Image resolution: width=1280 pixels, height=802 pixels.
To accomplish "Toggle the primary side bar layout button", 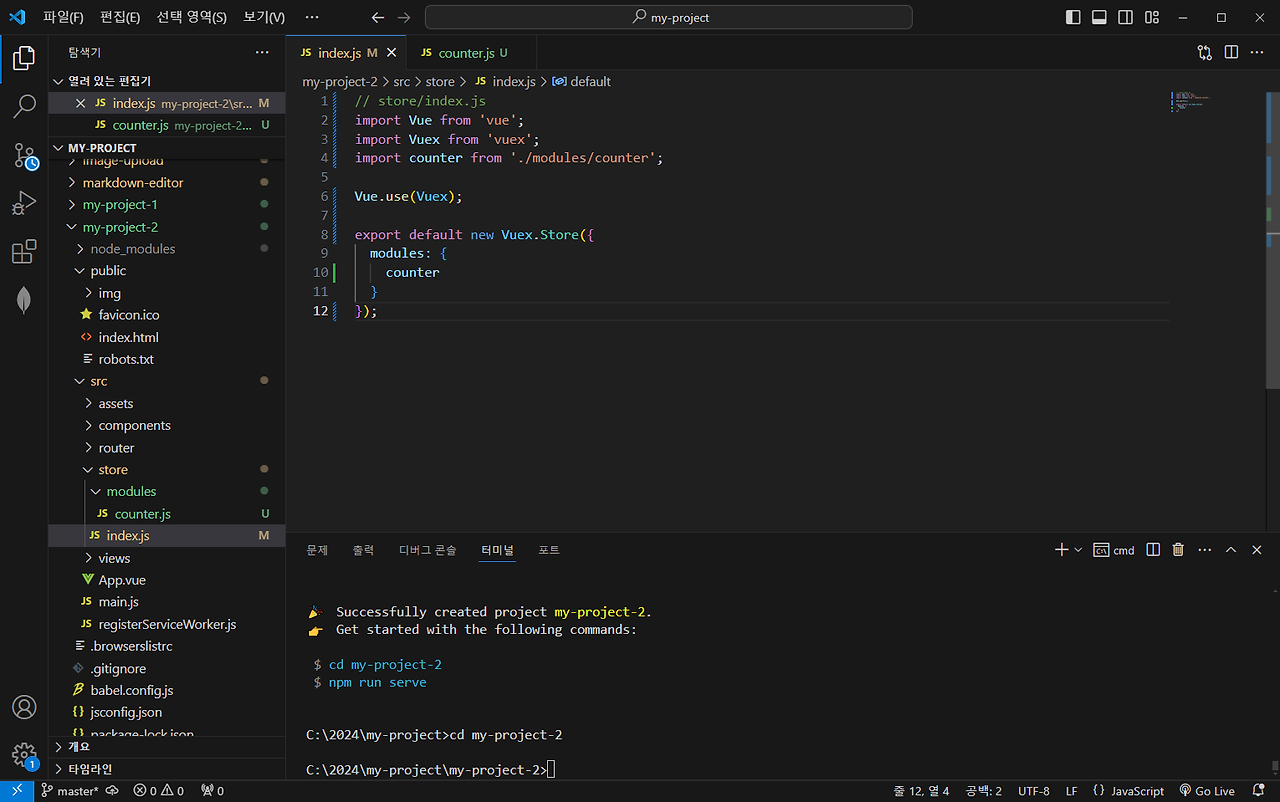I will (1073, 17).
